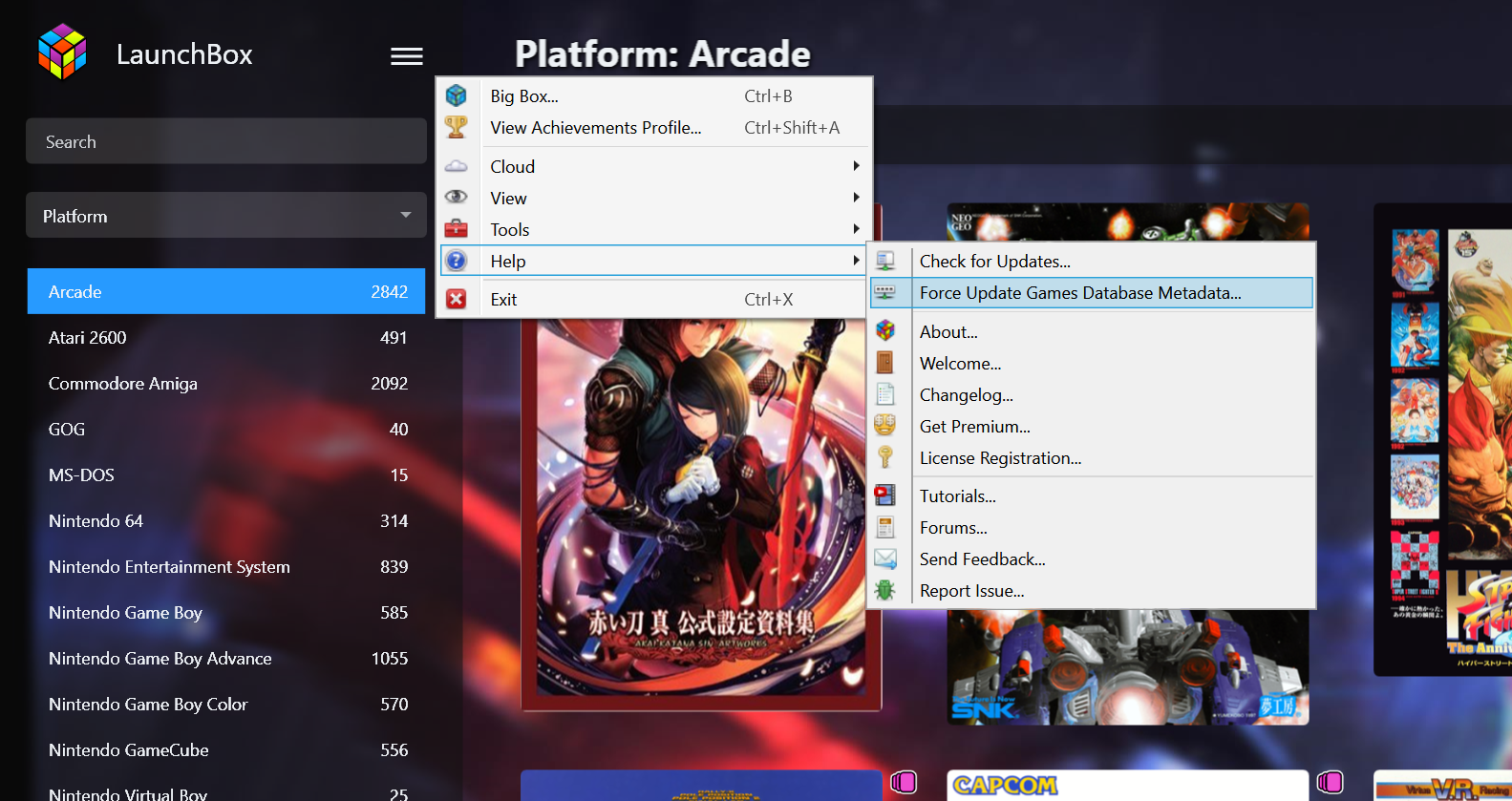Click the LaunchBox cube logo

62,52
